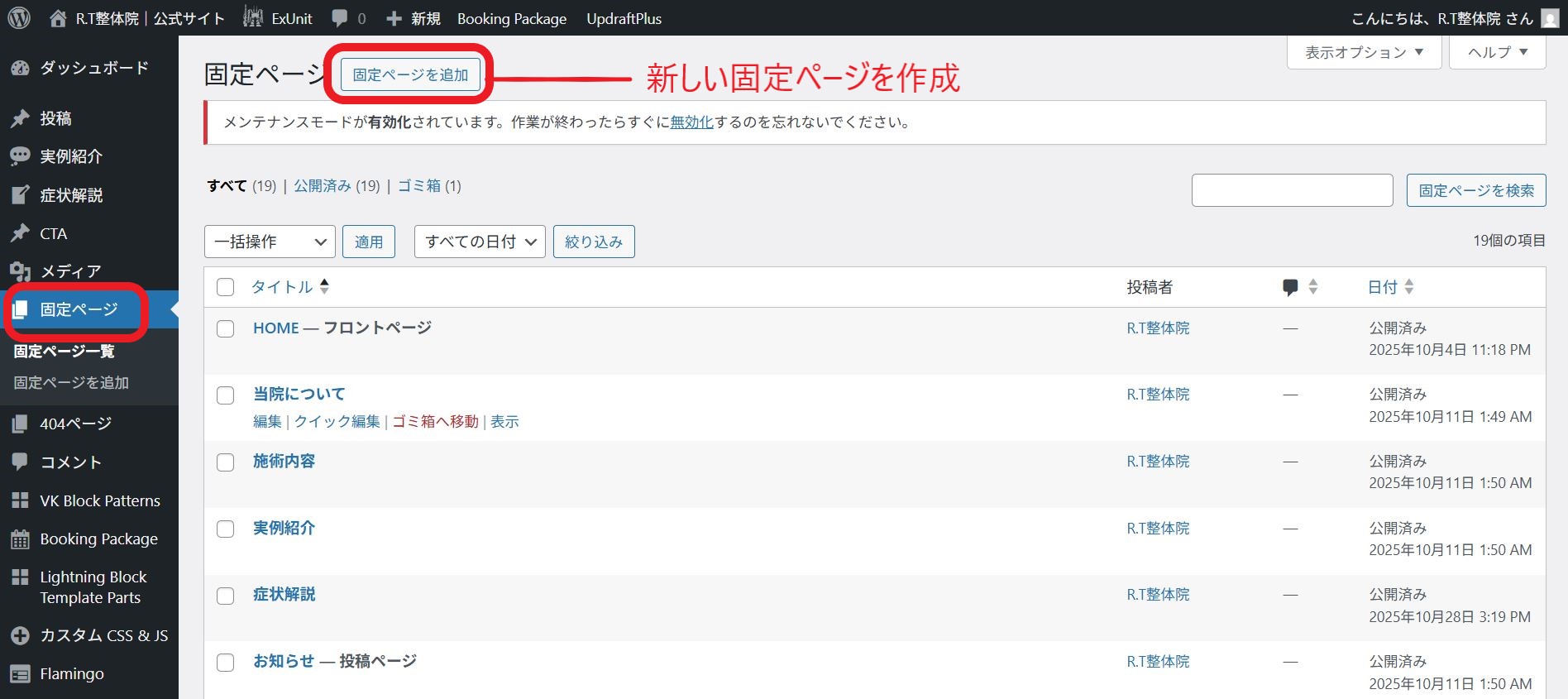Screen dimensions: 1568x699
Task: Open UpdraftPlus in the admin bar
Action: tap(624, 18)
